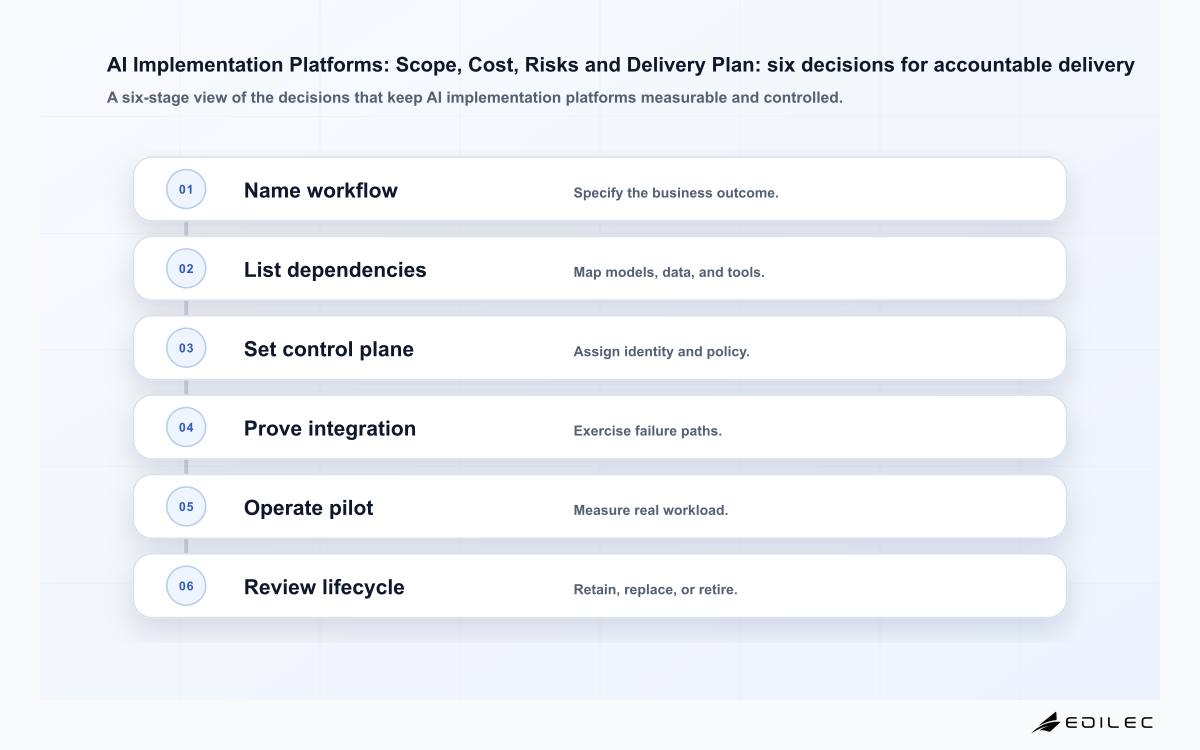The width and height of the screenshot is (1200, 750).
Task: Click the main slide title heading
Action: [x=621, y=65]
